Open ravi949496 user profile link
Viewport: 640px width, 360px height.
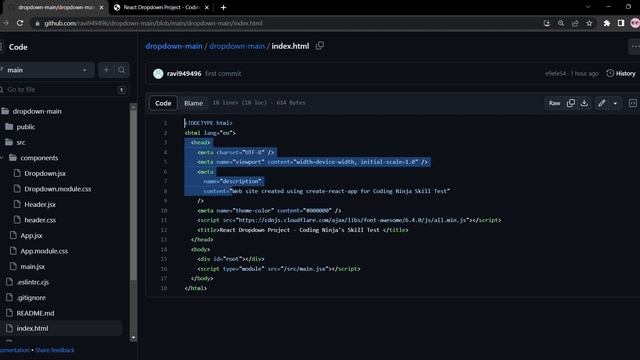[x=184, y=73]
